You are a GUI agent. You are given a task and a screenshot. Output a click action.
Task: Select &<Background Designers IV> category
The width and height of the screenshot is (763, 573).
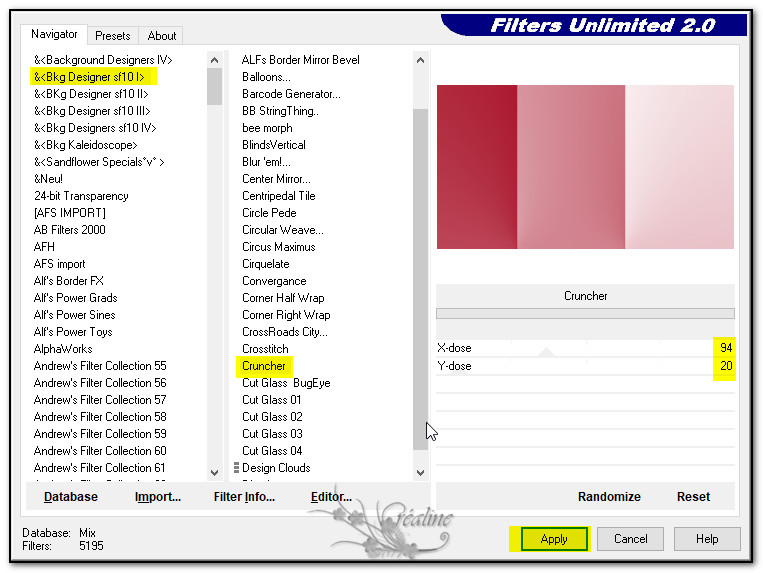coord(103,60)
